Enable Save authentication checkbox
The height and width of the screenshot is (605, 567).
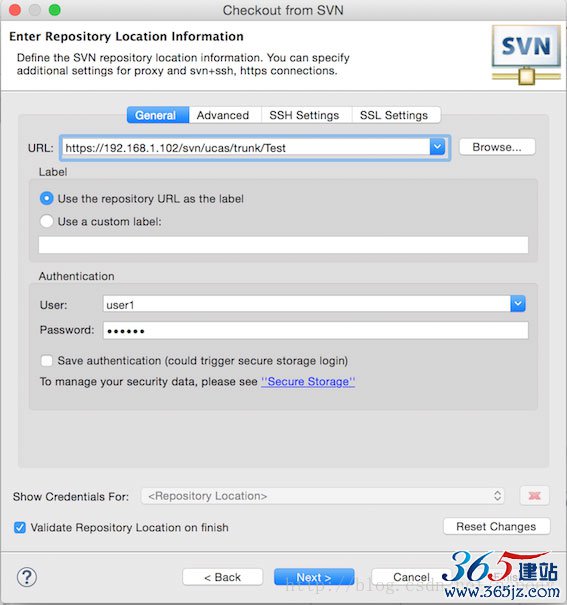pyautogui.click(x=47, y=361)
